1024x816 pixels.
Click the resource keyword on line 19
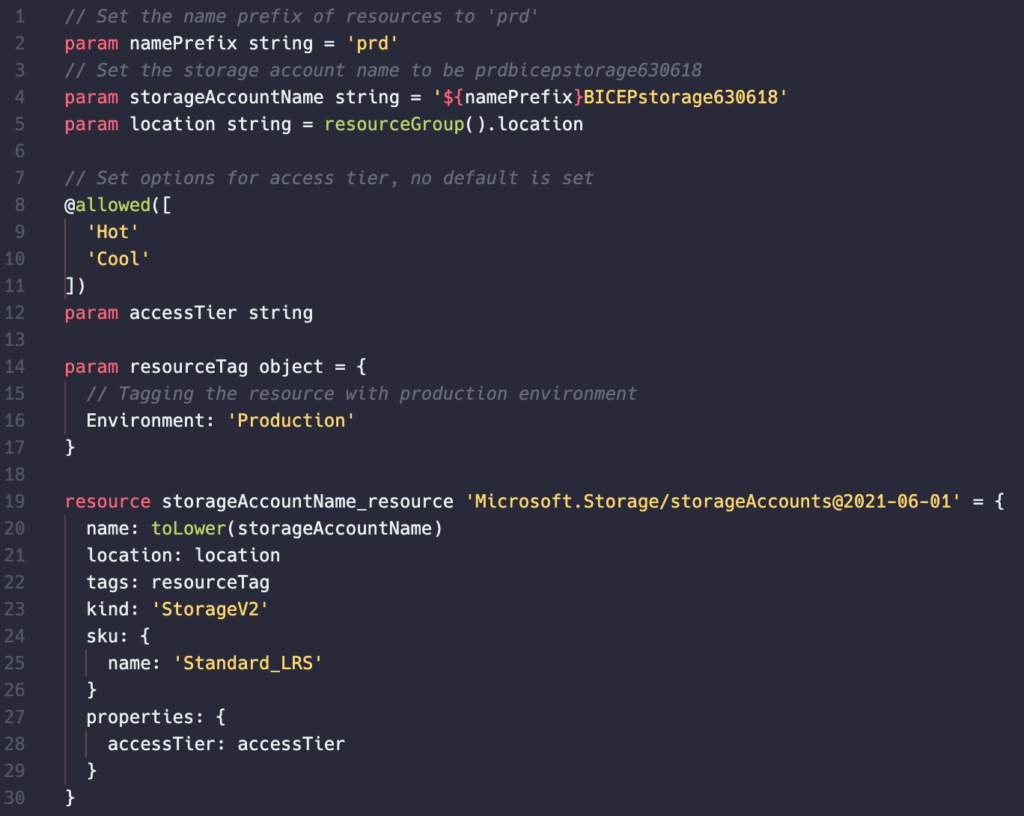(108, 501)
